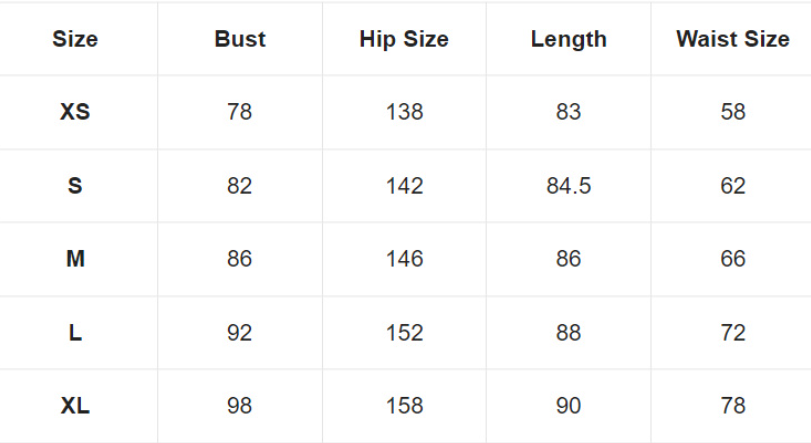Click the XS bust value 78
Screen dimensions: 811x443
point(240,112)
